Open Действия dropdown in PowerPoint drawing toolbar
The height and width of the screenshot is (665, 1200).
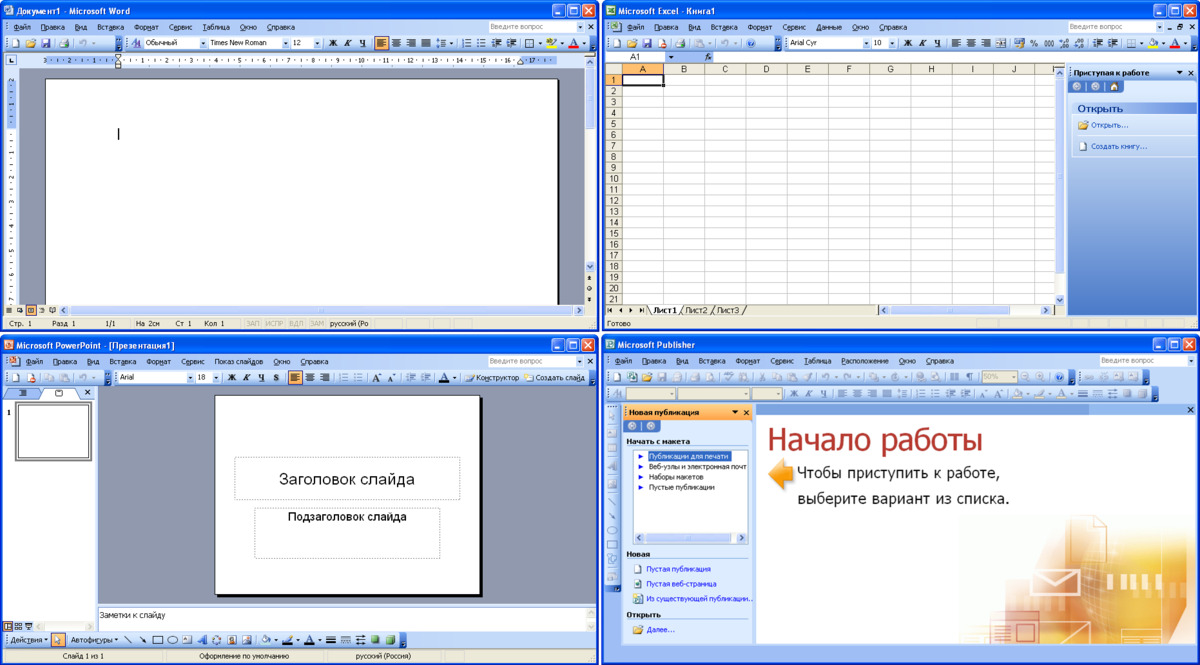click(x=29, y=640)
